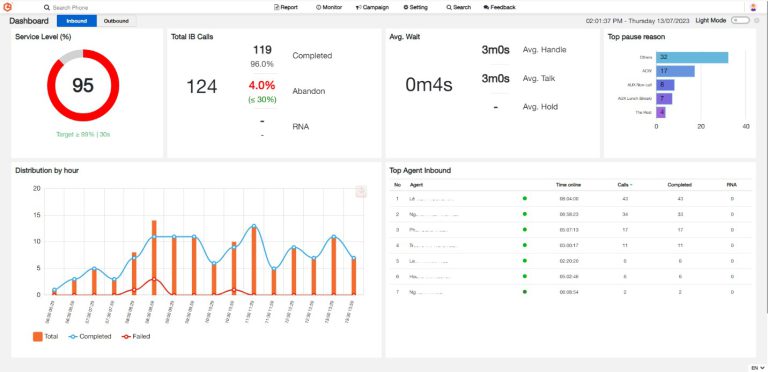
Task: Click the date and time display
Action: coord(638,21)
